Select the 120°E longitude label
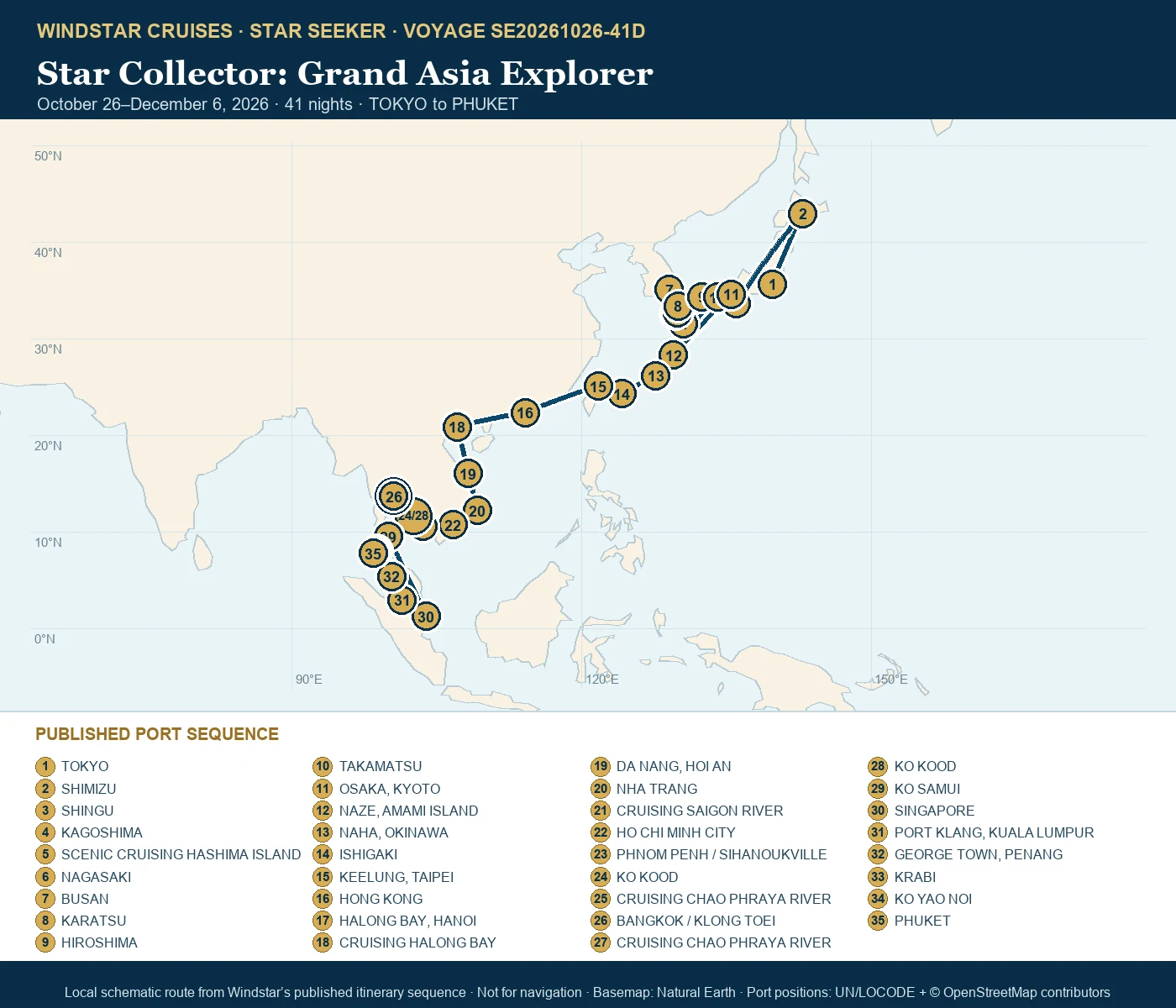Image resolution: width=1176 pixels, height=1008 pixels. (602, 680)
